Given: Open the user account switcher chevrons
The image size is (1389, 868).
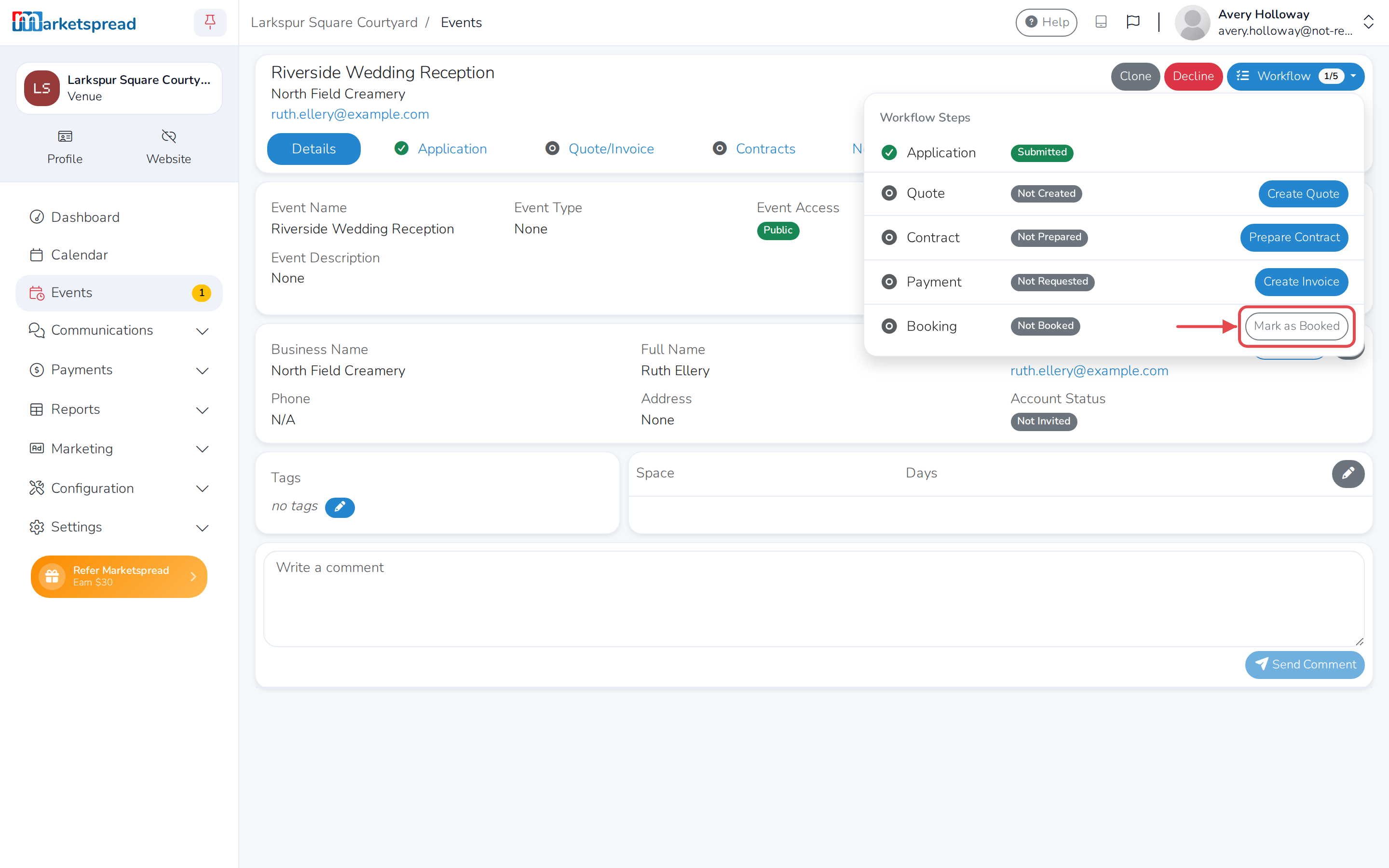Looking at the screenshot, I should (1368, 22).
